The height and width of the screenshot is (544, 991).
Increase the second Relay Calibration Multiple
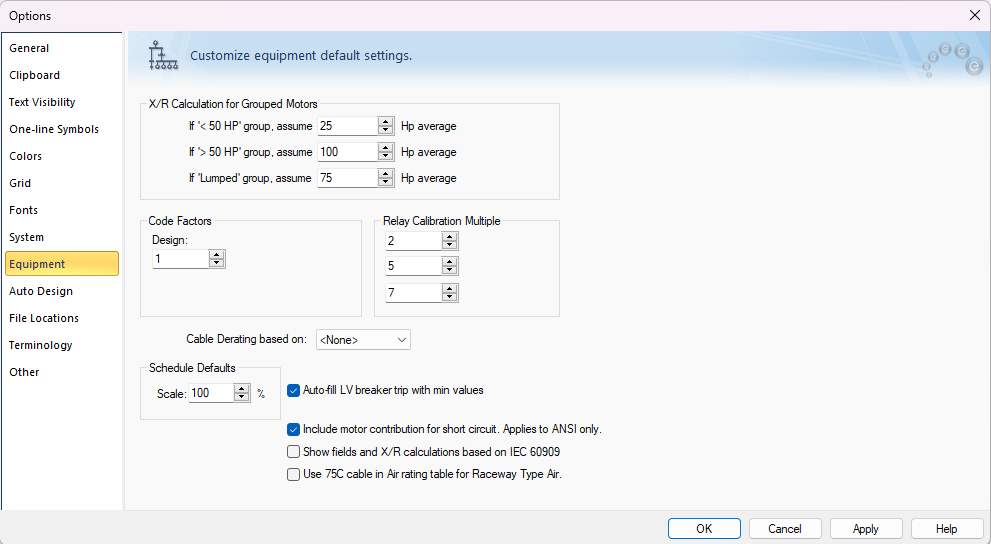(450, 262)
